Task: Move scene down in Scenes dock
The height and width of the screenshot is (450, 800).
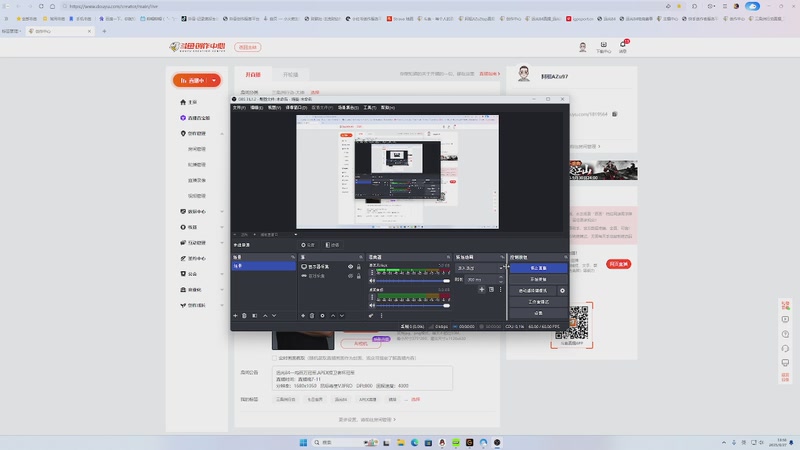Action: [x=274, y=316]
